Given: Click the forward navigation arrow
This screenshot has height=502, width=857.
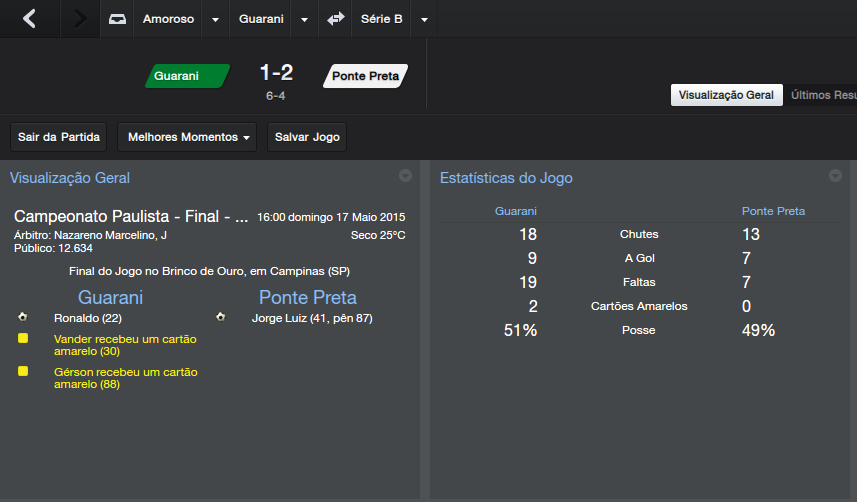Looking at the screenshot, I should [80, 19].
